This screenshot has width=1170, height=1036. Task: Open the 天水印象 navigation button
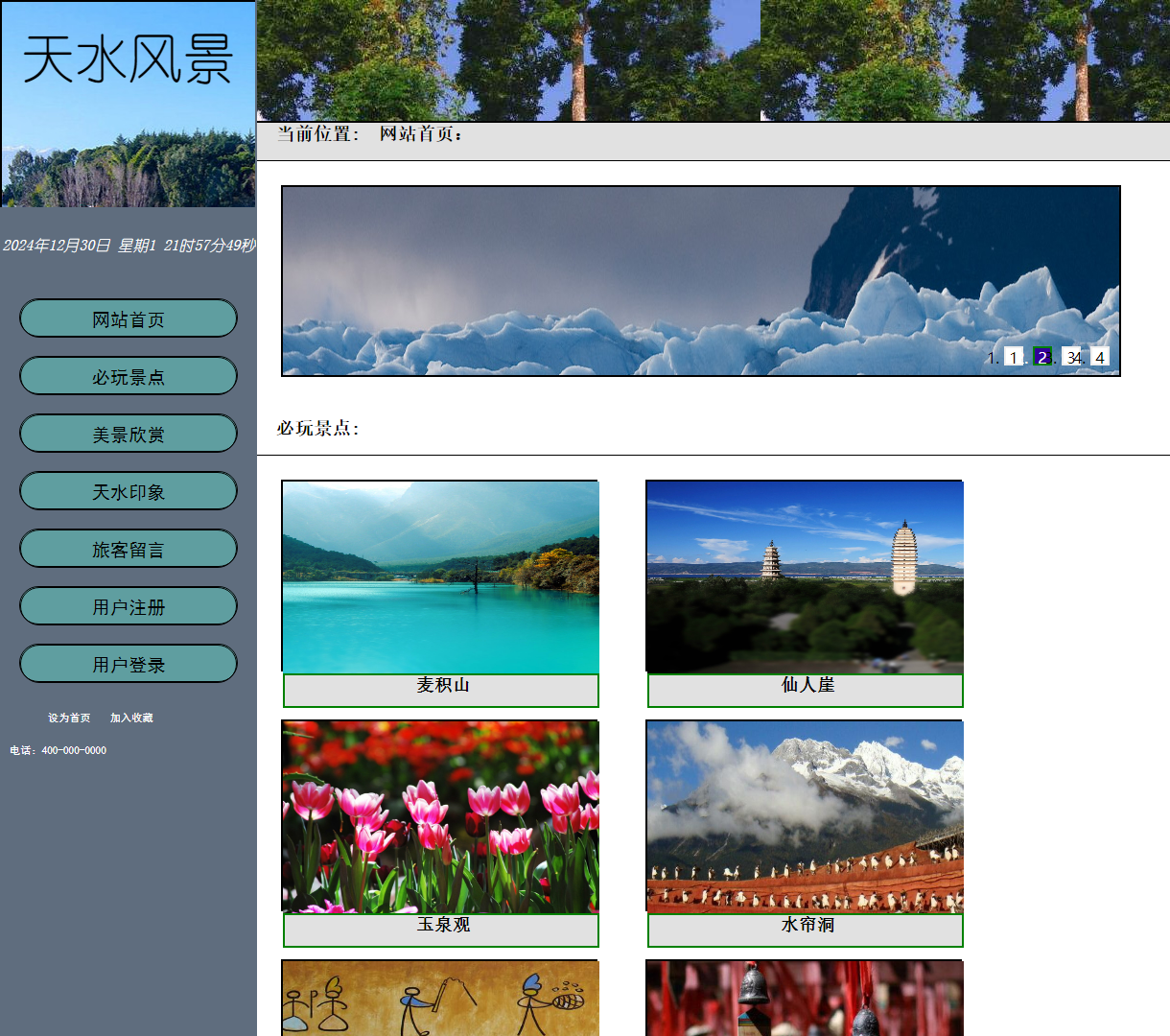point(128,490)
